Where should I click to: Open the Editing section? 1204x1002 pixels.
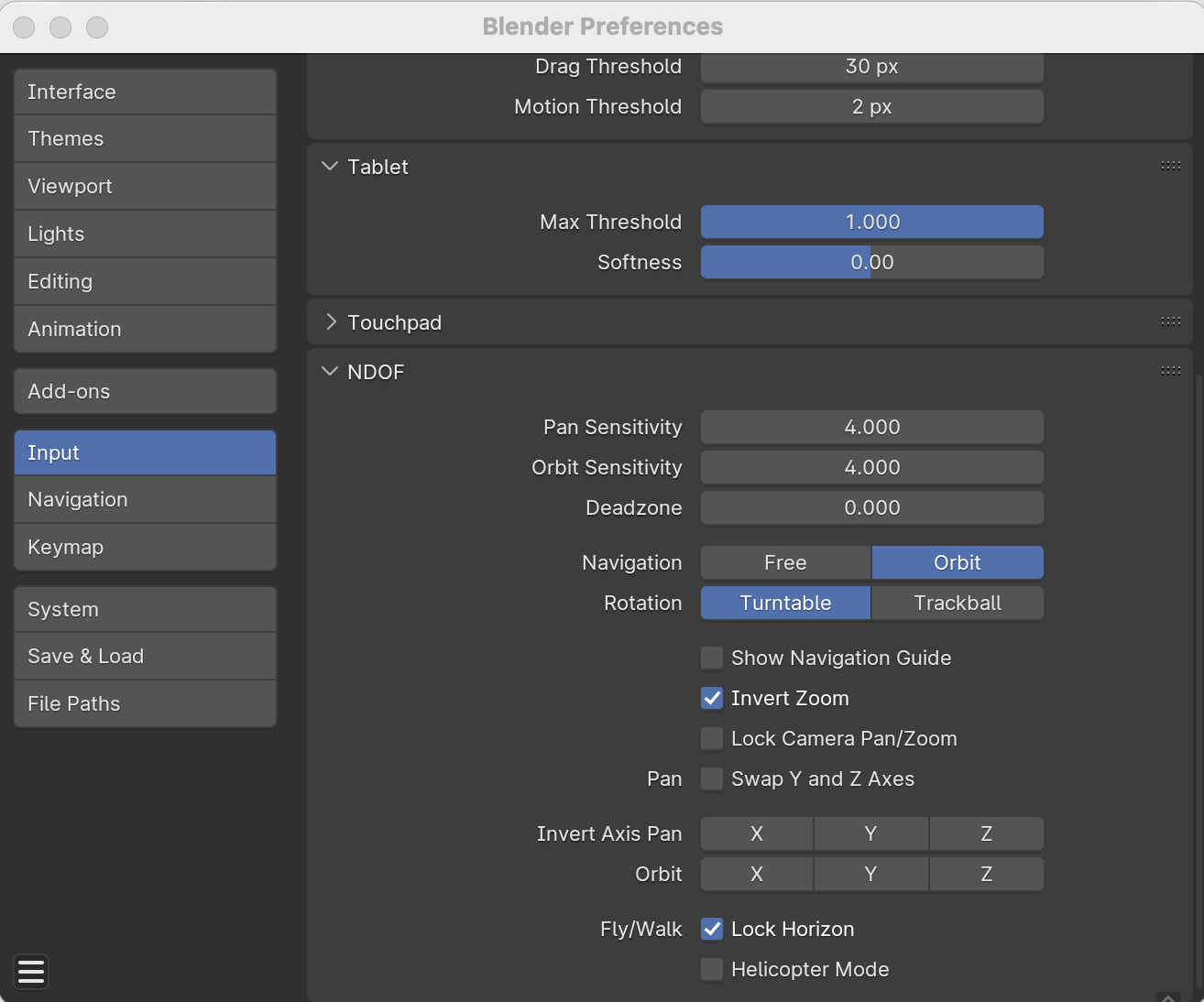point(145,282)
